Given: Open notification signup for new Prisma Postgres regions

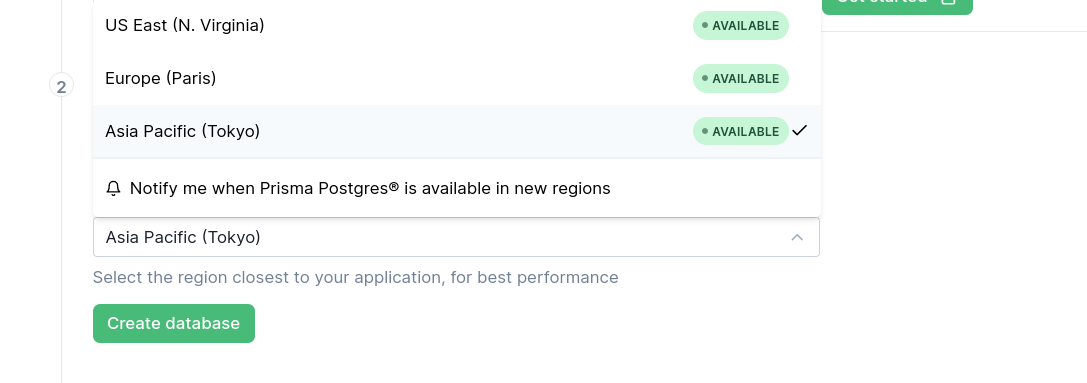Looking at the screenshot, I should (x=457, y=188).
